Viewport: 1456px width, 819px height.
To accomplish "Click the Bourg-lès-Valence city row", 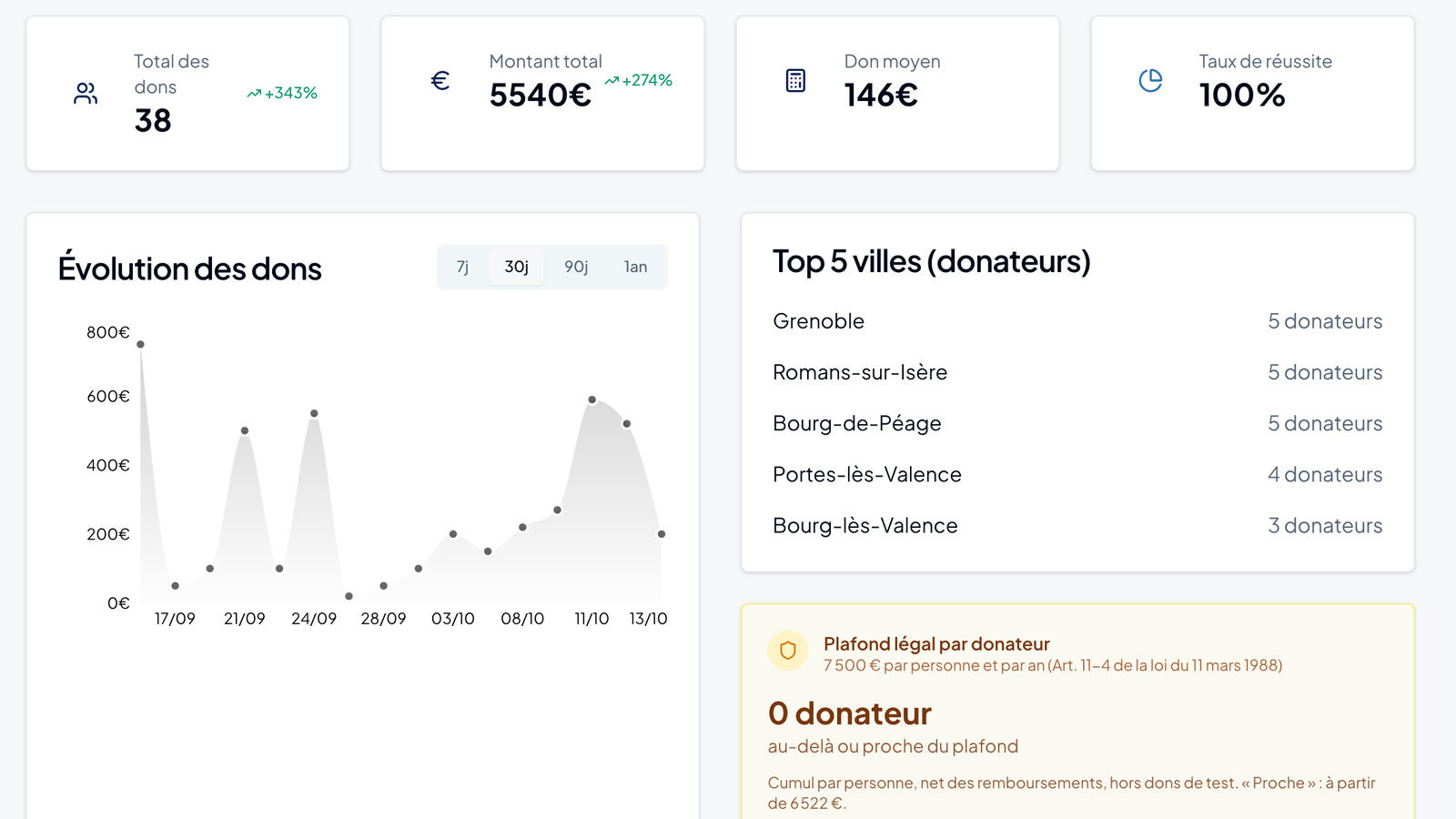I will pos(1077,525).
